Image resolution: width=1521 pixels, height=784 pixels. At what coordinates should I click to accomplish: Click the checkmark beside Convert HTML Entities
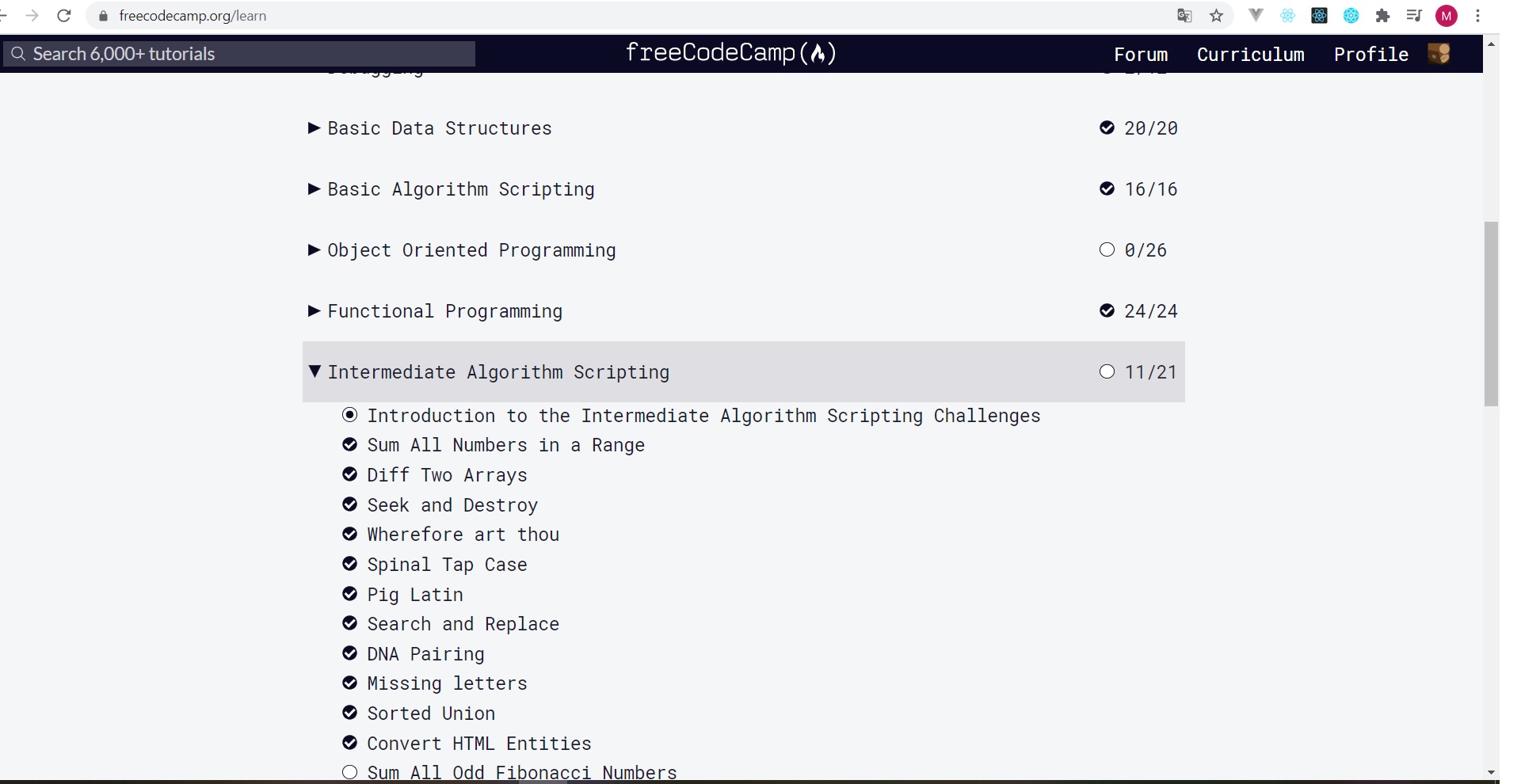pos(349,743)
